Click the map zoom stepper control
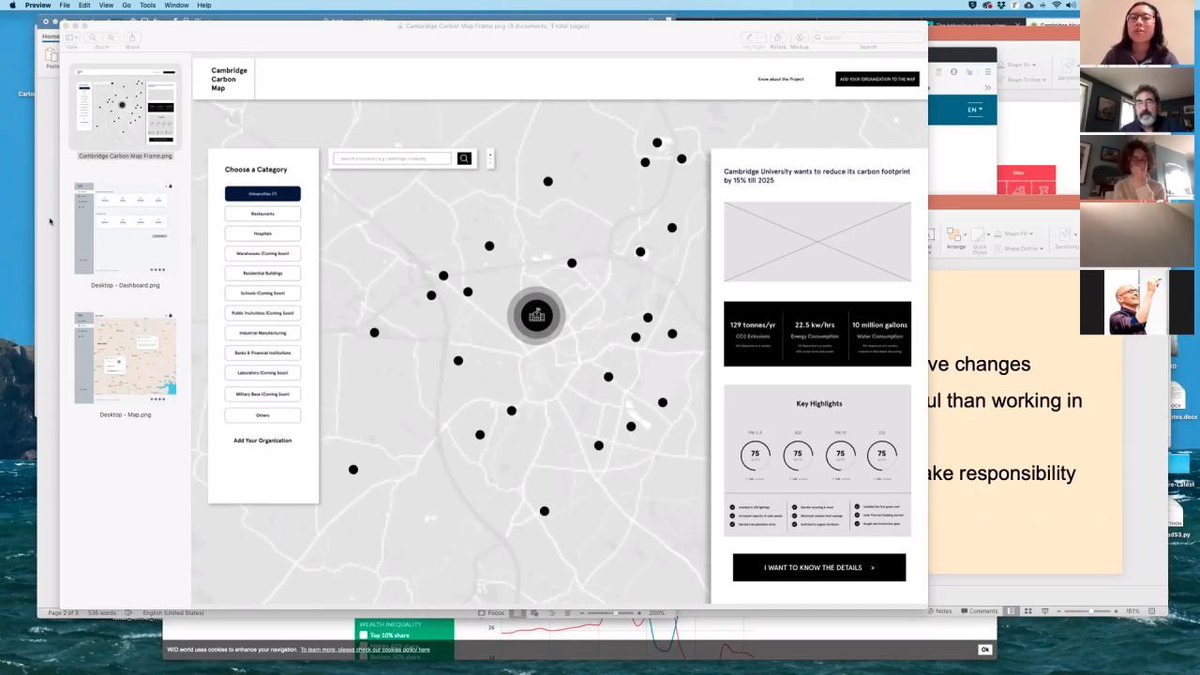 point(490,158)
